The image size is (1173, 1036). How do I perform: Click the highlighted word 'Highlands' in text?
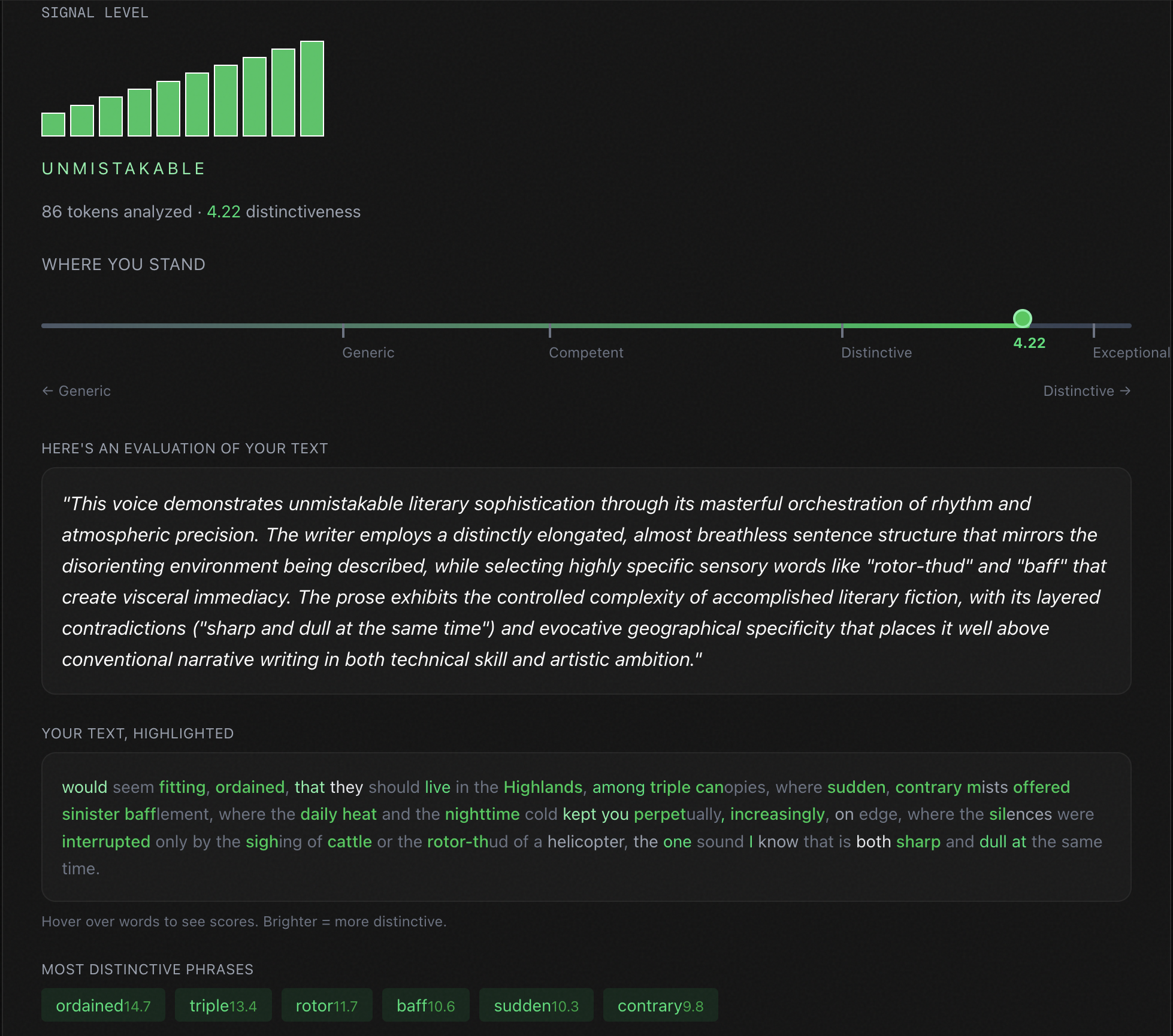click(543, 787)
